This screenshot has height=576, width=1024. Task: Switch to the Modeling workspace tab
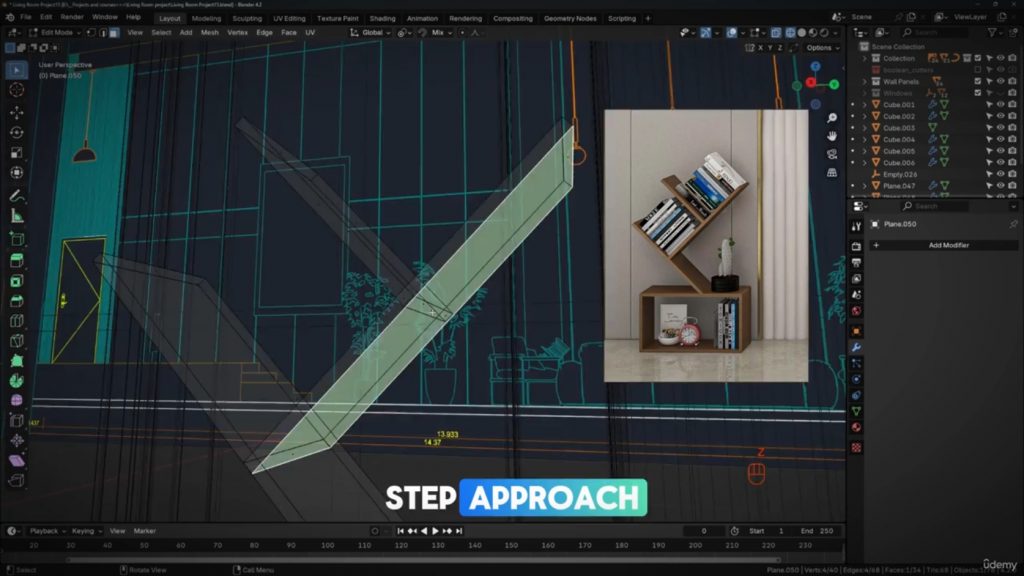point(206,18)
